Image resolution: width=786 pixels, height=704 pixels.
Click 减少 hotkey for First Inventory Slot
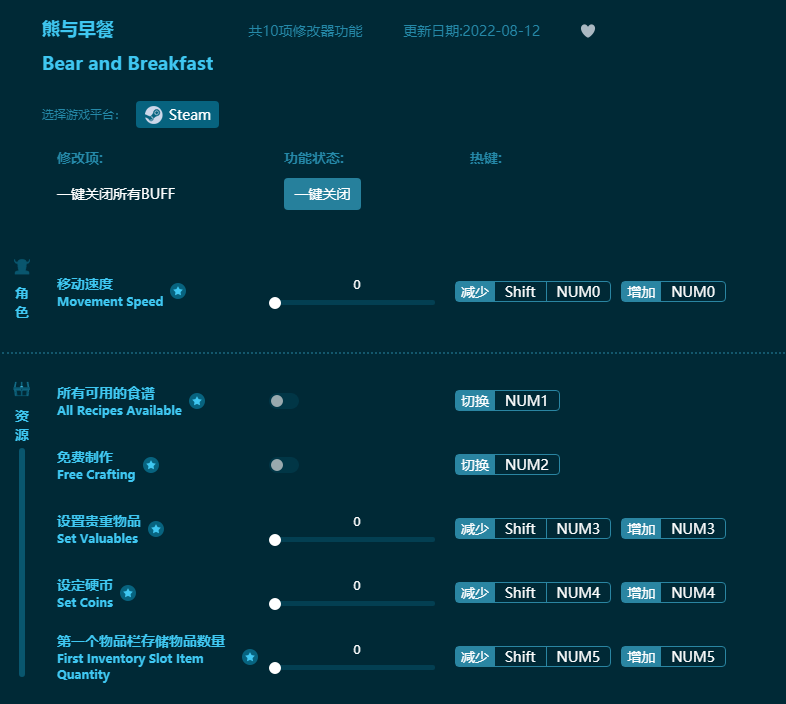[x=475, y=656]
